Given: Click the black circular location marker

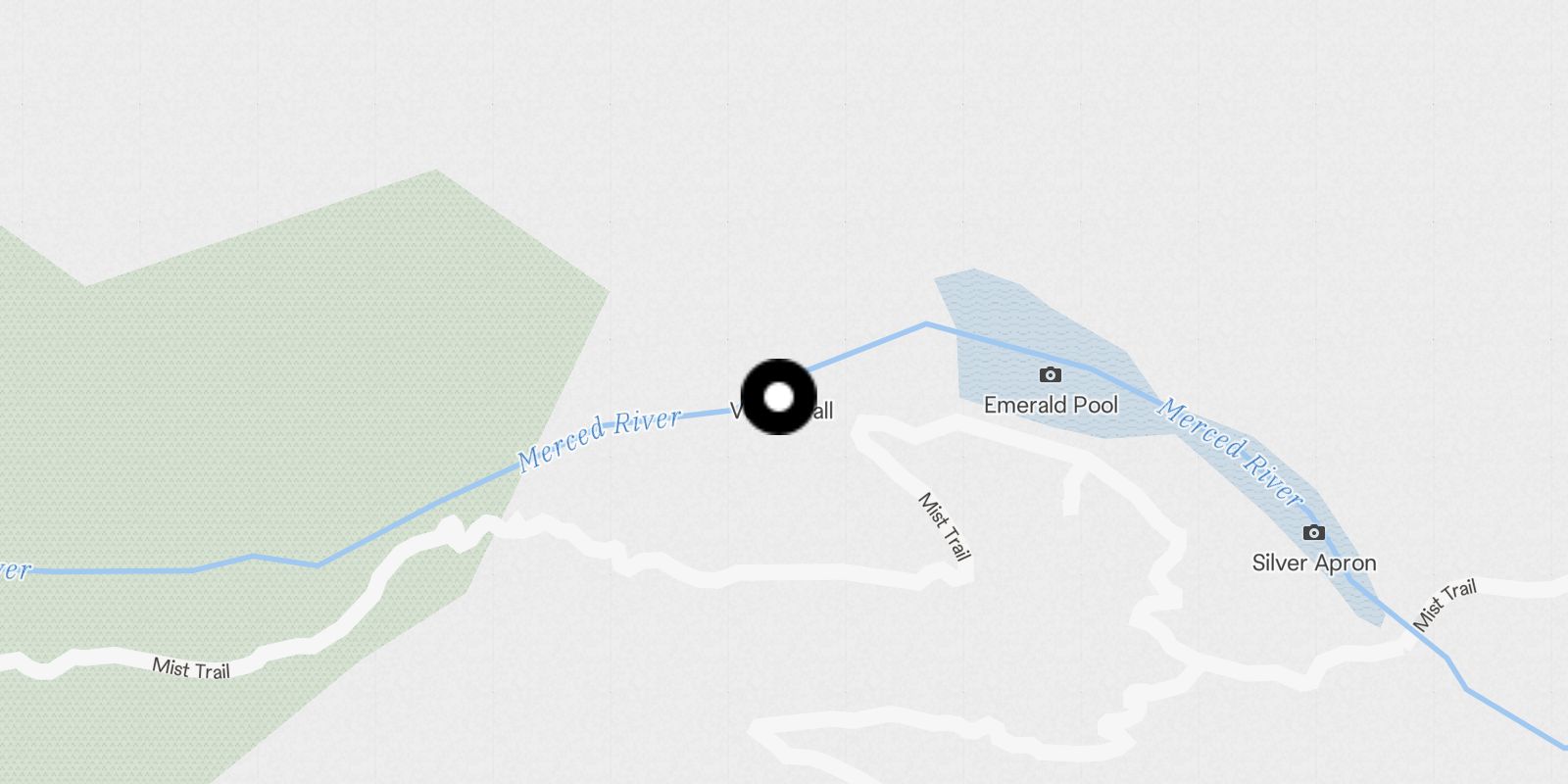Looking at the screenshot, I should click(x=778, y=397).
